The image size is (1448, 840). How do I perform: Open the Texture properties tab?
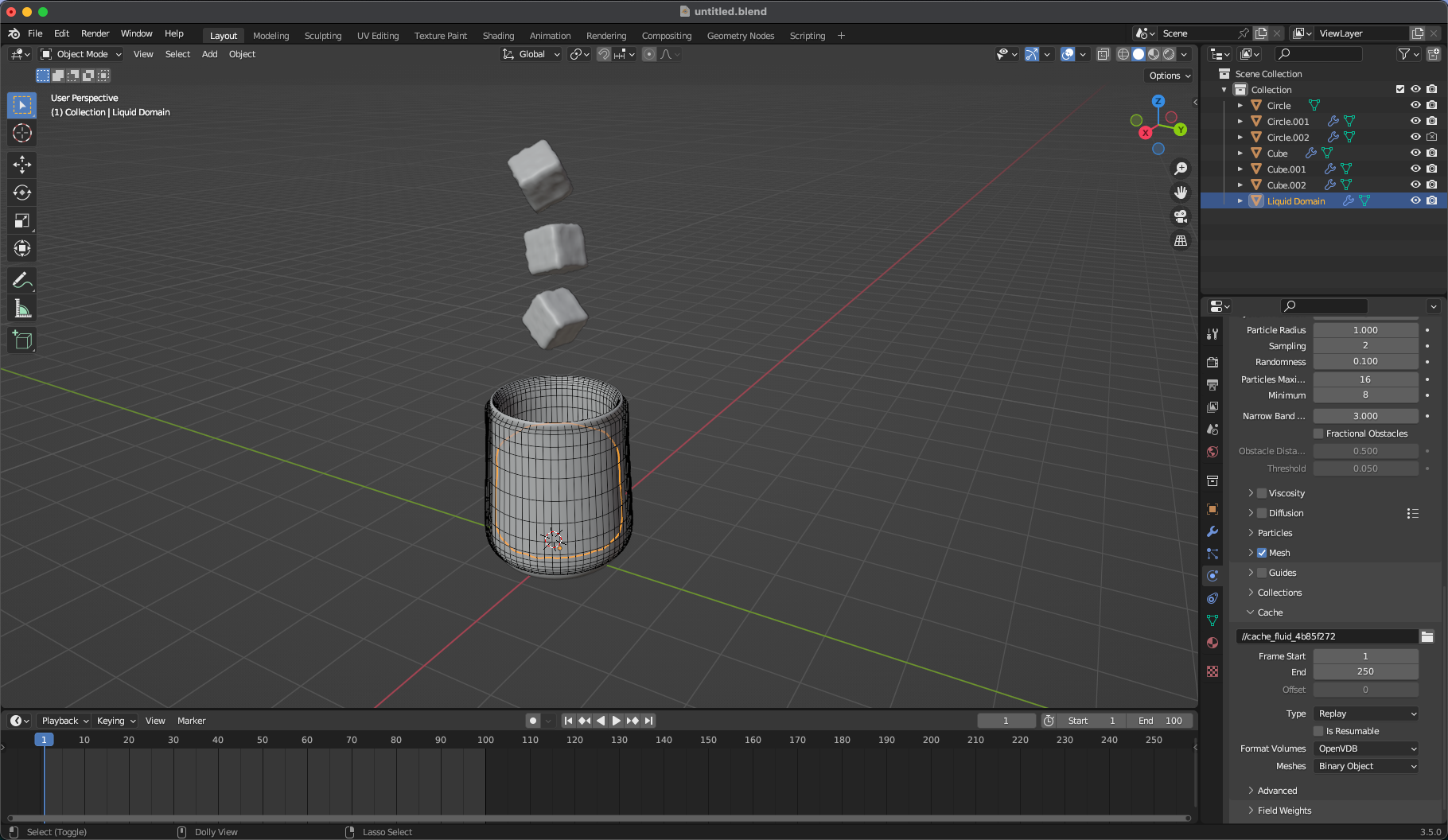(1213, 671)
